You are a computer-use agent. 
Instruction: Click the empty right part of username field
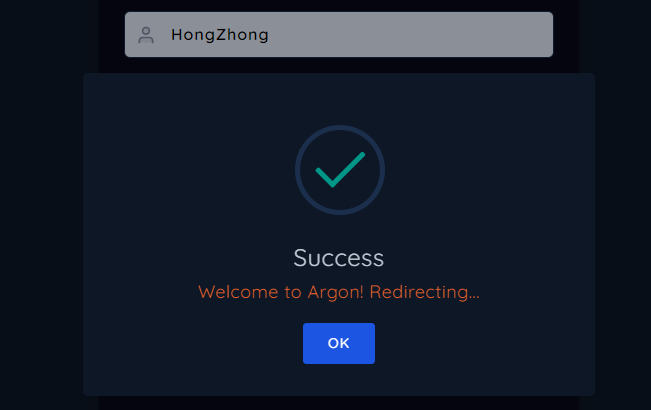click(x=415, y=34)
